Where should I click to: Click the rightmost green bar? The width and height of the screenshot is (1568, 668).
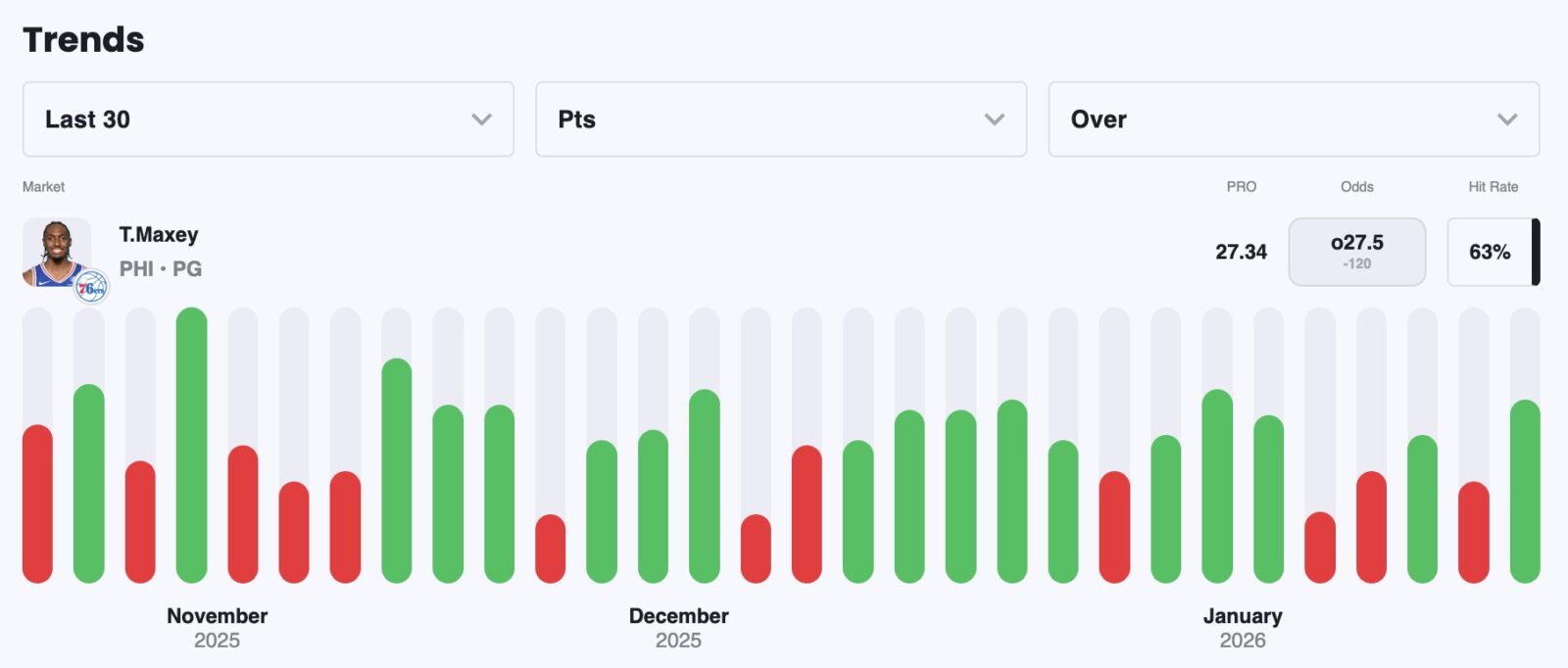pyautogui.click(x=1525, y=492)
